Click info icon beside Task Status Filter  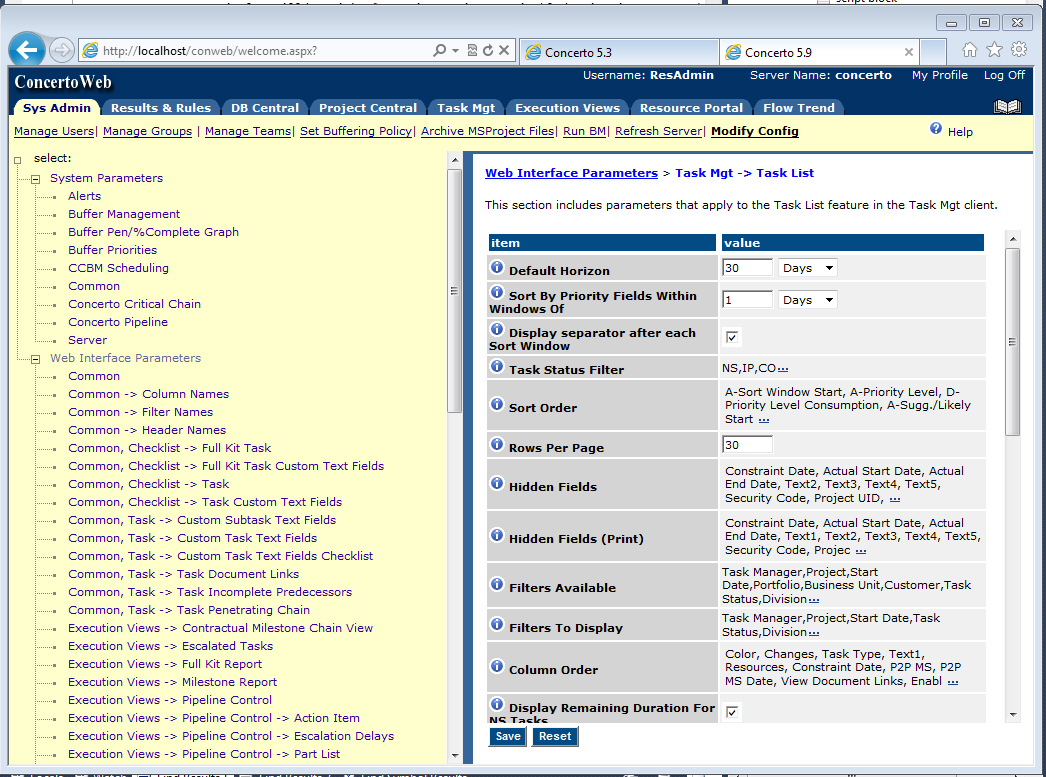(x=497, y=367)
